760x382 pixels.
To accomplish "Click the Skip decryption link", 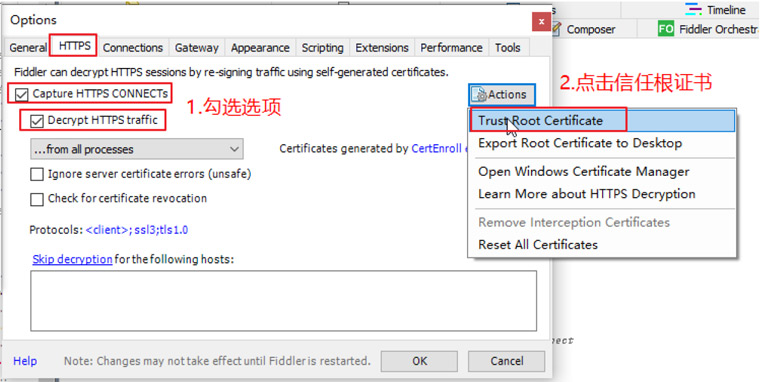I will click(72, 259).
